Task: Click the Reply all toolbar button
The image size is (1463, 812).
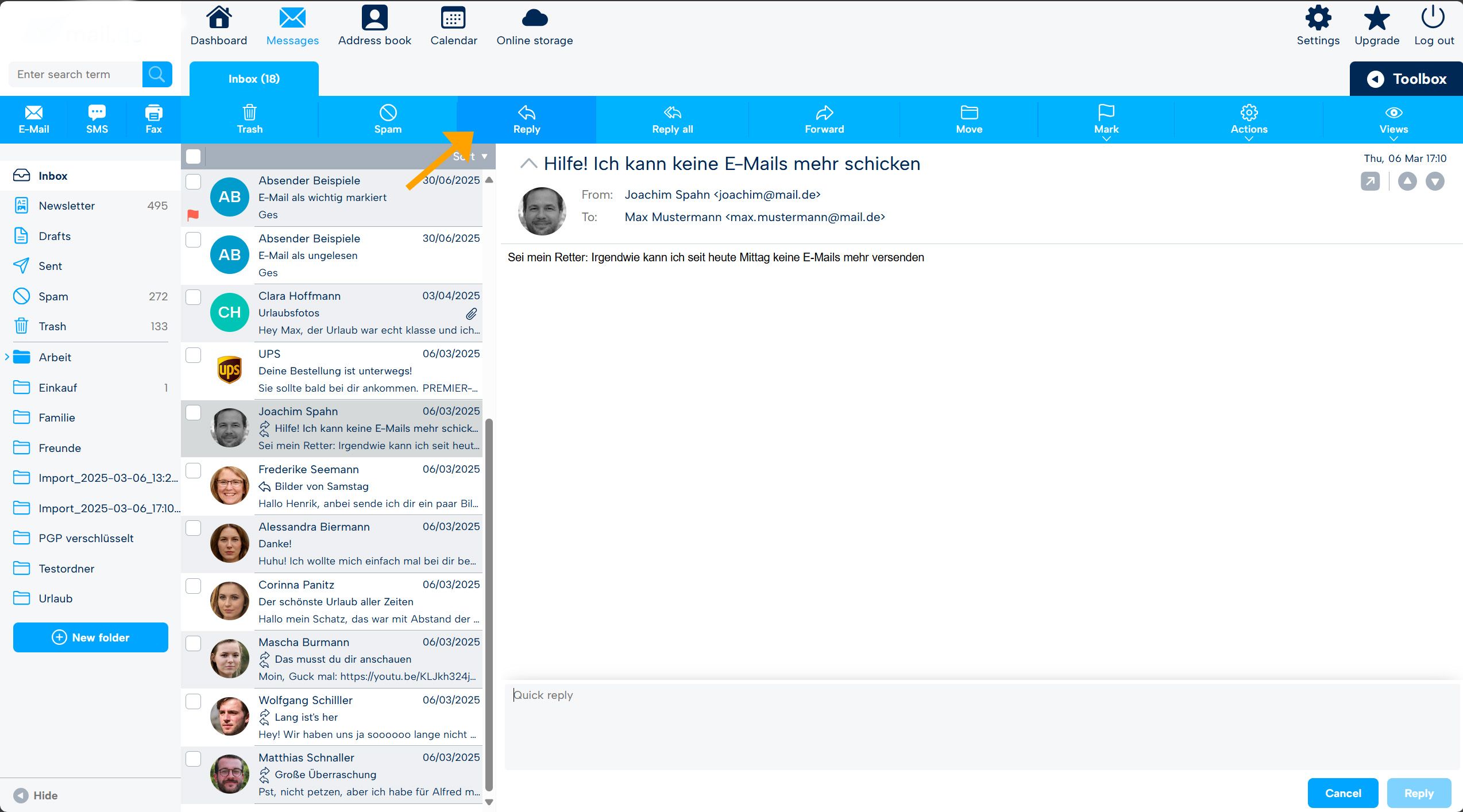Action: click(673, 119)
